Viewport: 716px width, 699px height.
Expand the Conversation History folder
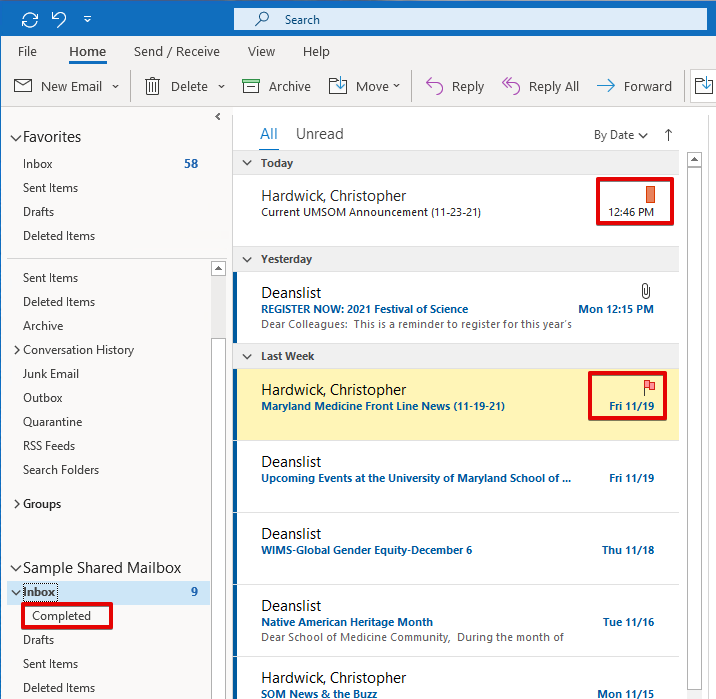pos(17,350)
